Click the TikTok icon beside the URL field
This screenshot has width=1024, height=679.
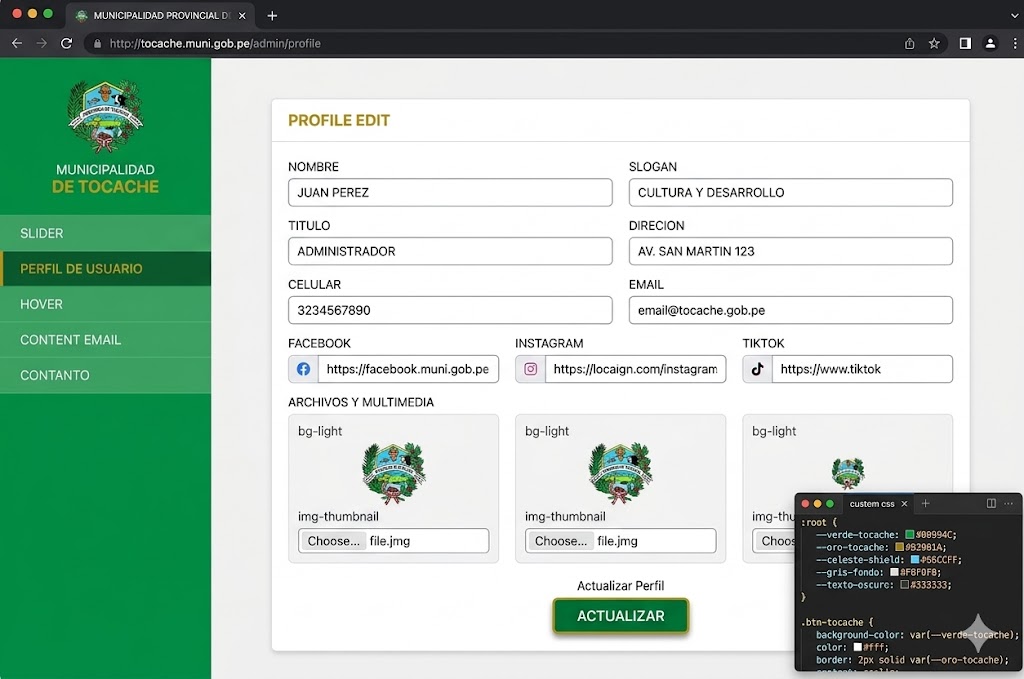click(x=758, y=369)
